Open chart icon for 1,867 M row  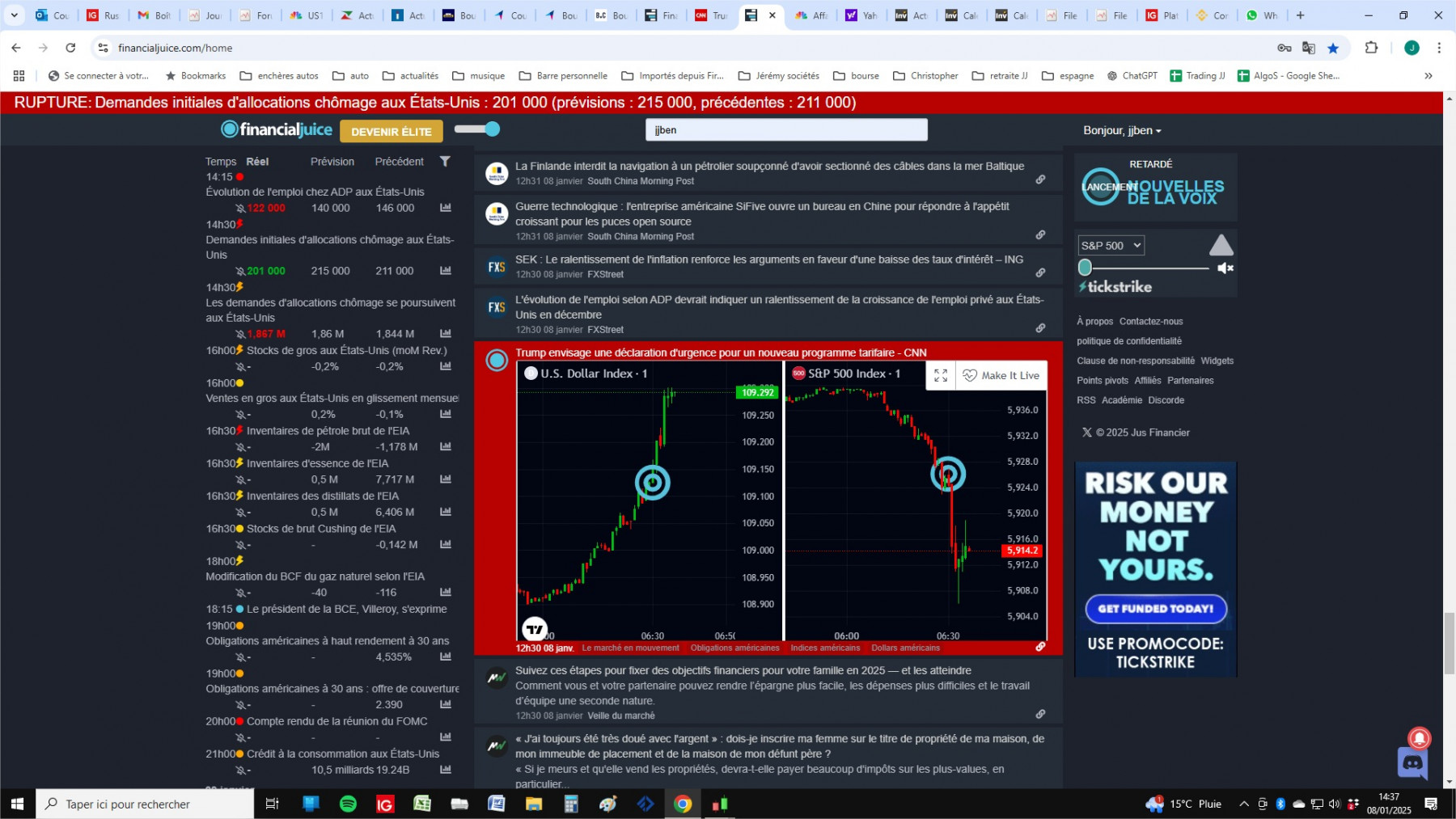pyautogui.click(x=446, y=334)
